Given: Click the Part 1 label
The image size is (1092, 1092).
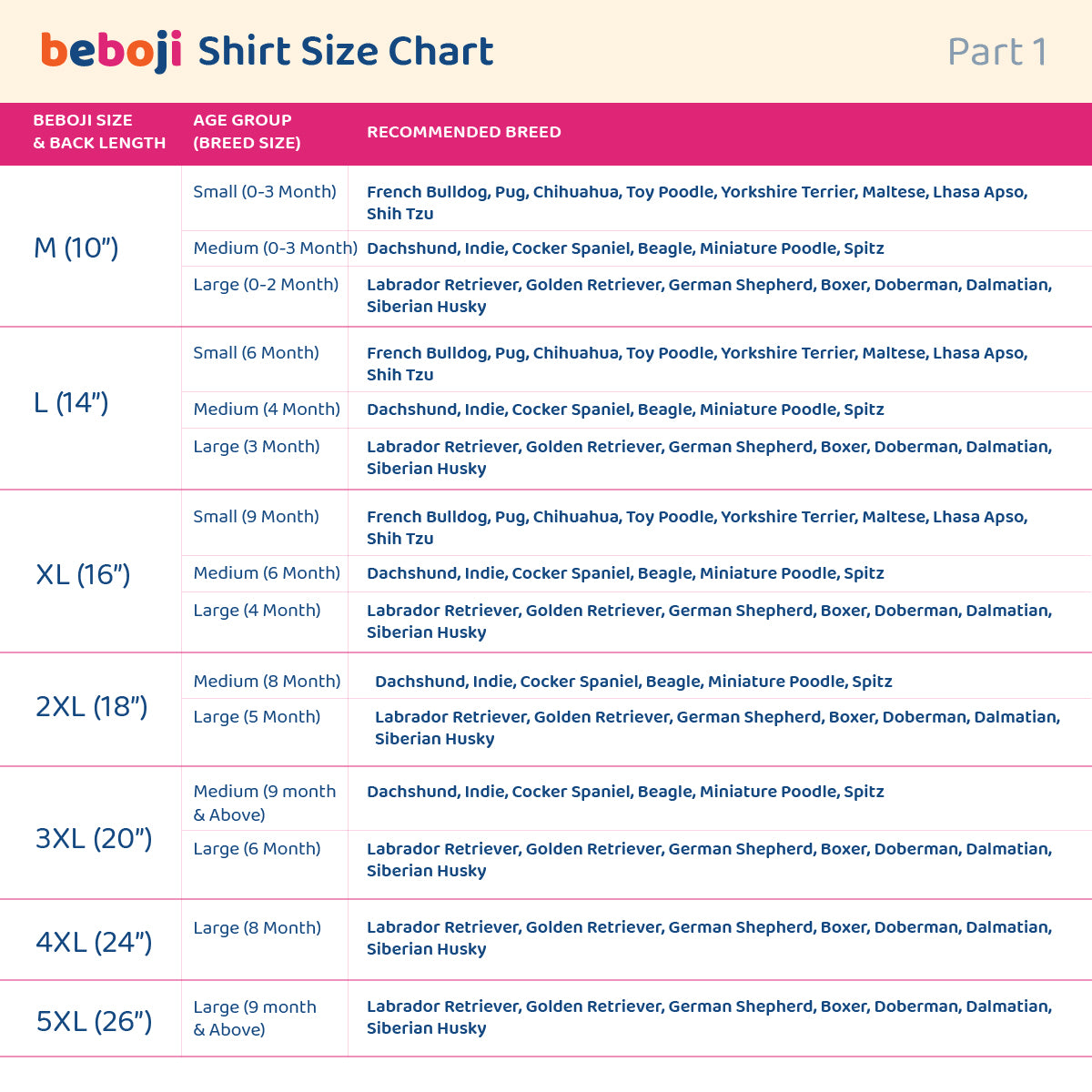Looking at the screenshot, I should [996, 52].
